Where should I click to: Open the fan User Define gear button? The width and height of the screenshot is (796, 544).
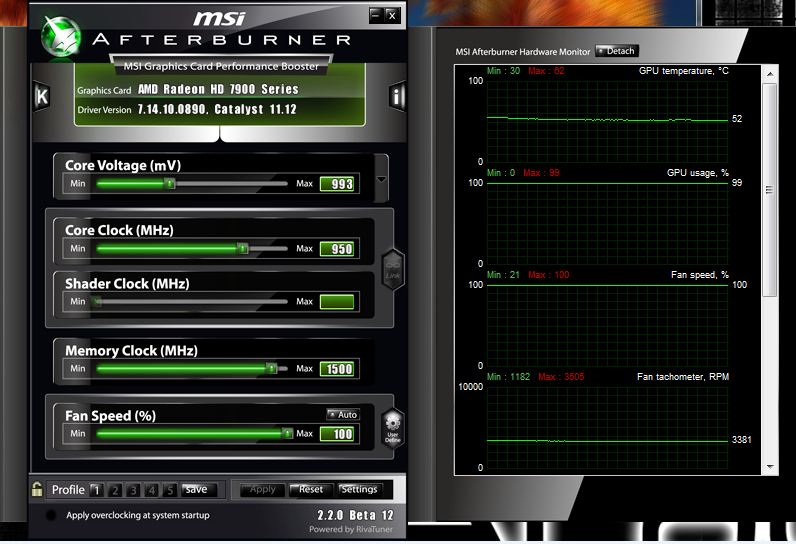click(x=393, y=429)
